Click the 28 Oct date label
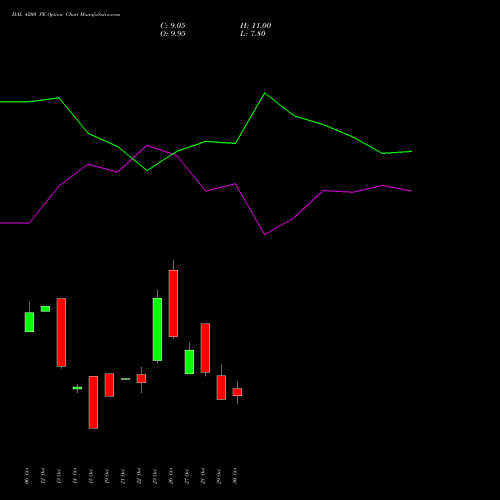The image size is (500, 500). tap(203, 476)
